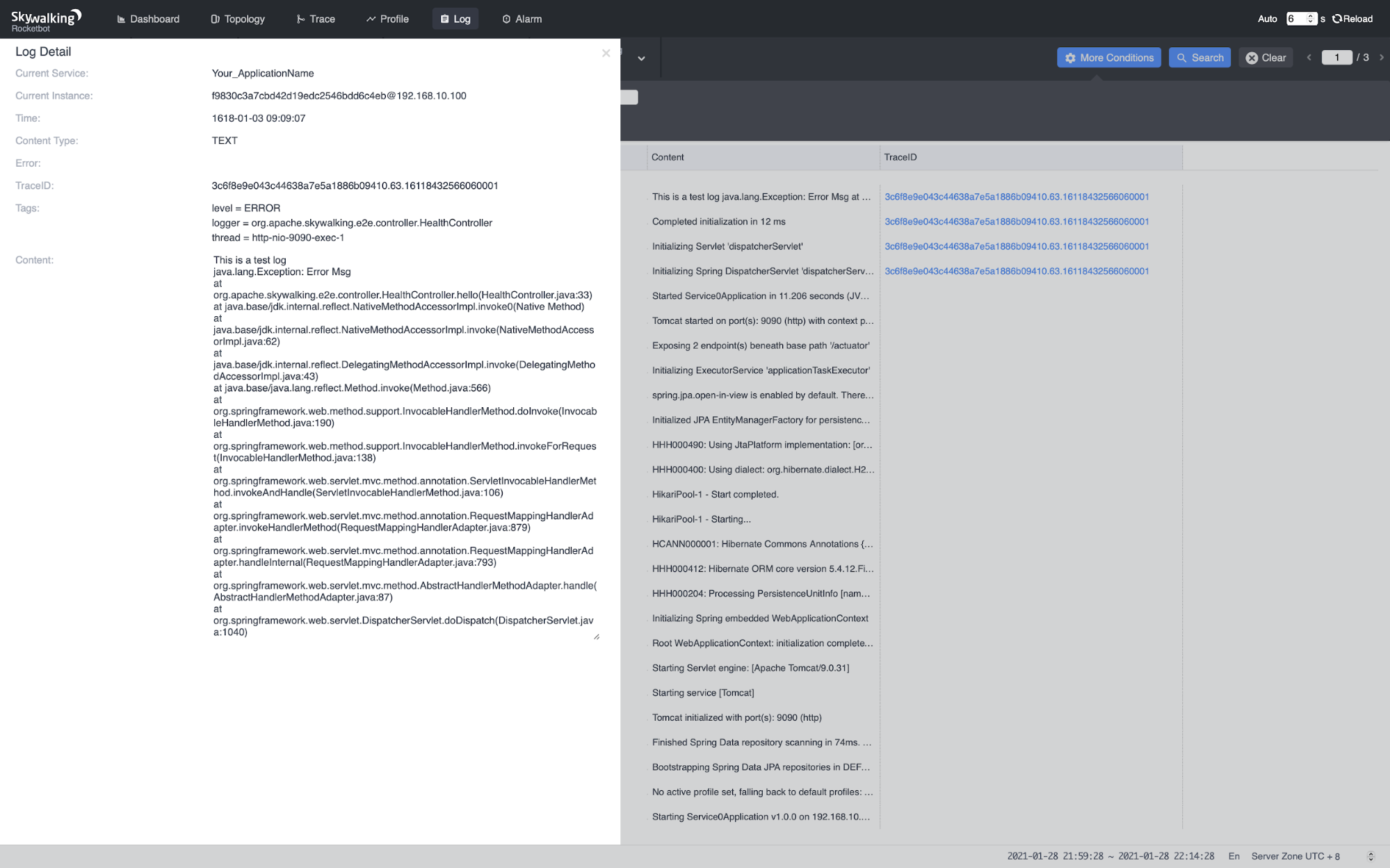Click the Log tab icon

point(444,18)
